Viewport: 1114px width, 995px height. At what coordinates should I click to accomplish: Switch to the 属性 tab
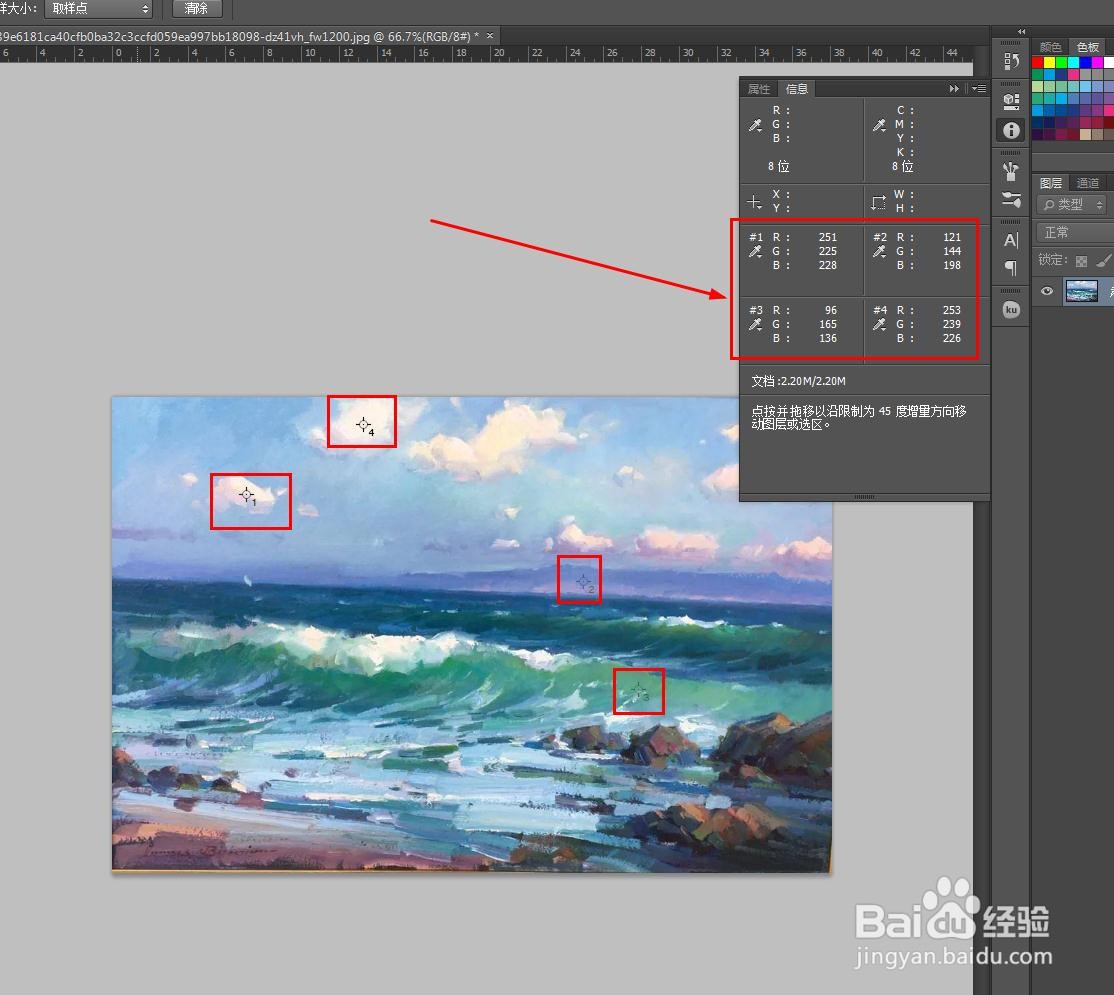(759, 89)
